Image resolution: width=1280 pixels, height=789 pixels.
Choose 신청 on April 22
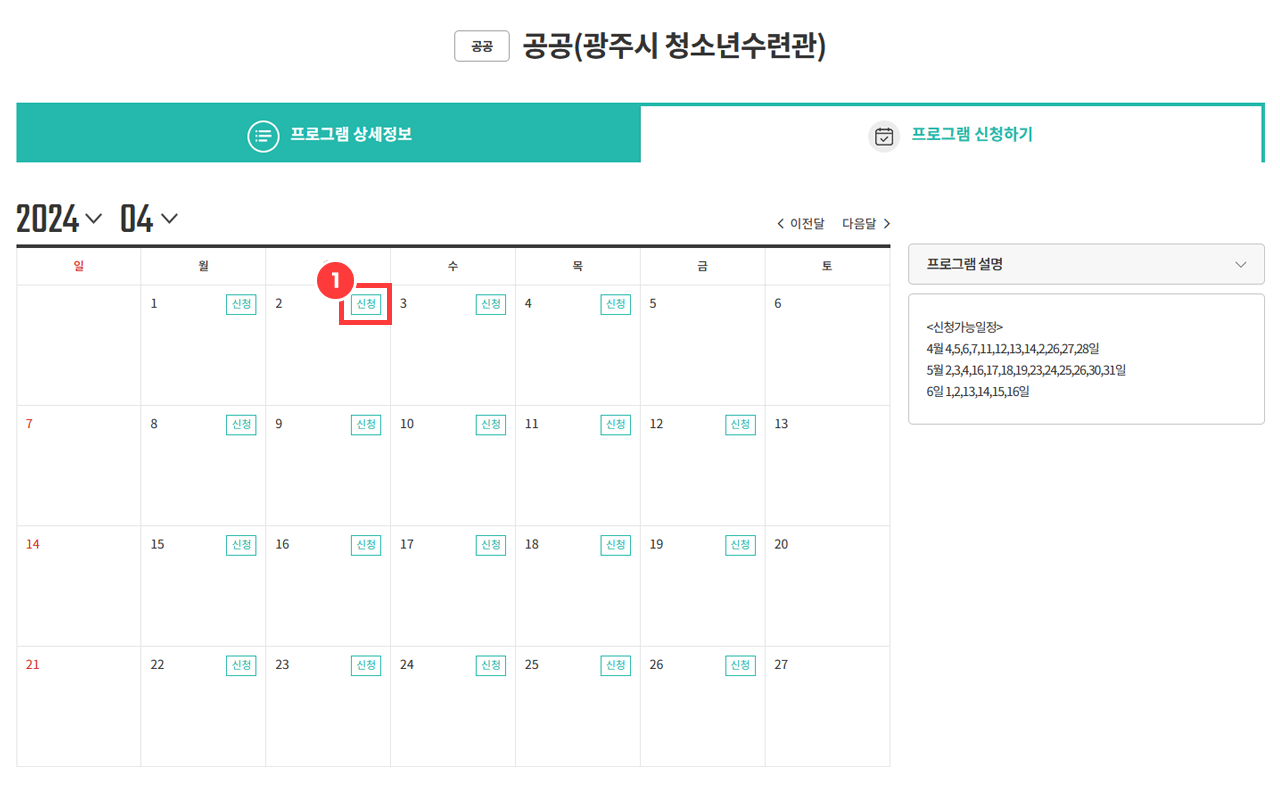click(x=241, y=665)
